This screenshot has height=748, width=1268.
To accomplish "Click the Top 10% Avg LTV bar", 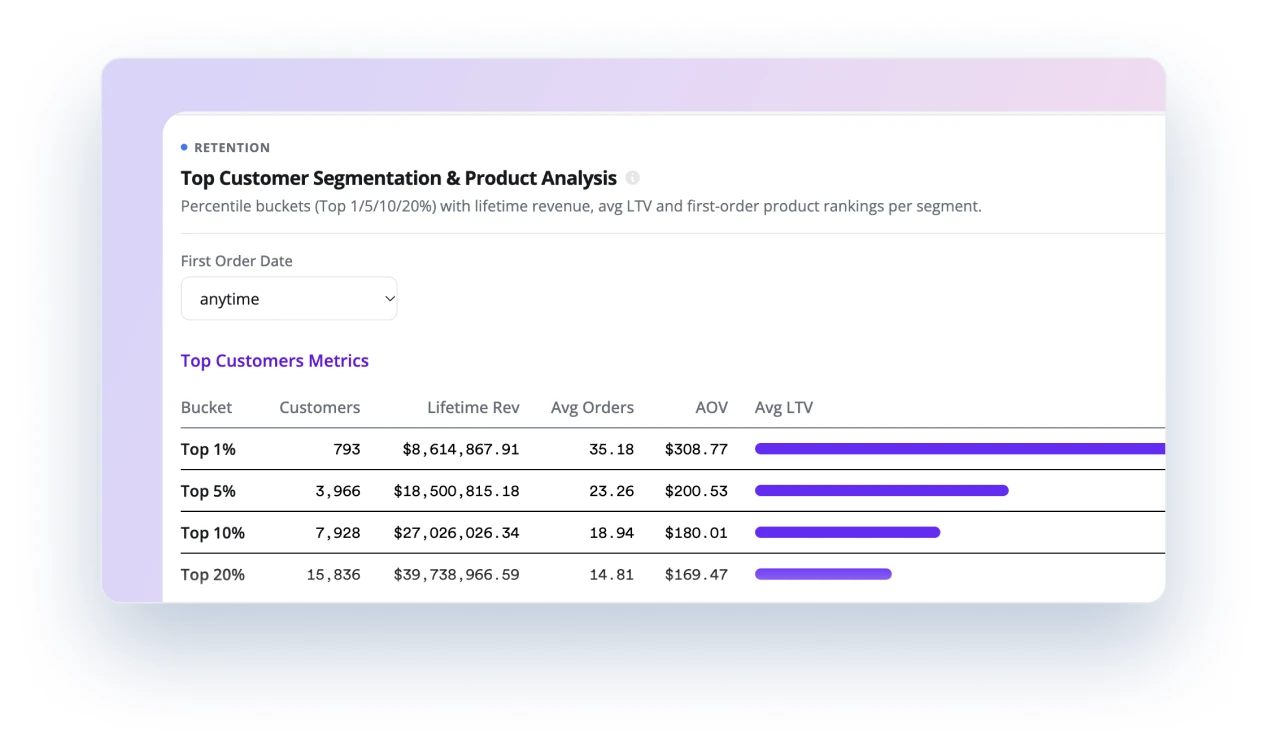I will click(x=848, y=533).
